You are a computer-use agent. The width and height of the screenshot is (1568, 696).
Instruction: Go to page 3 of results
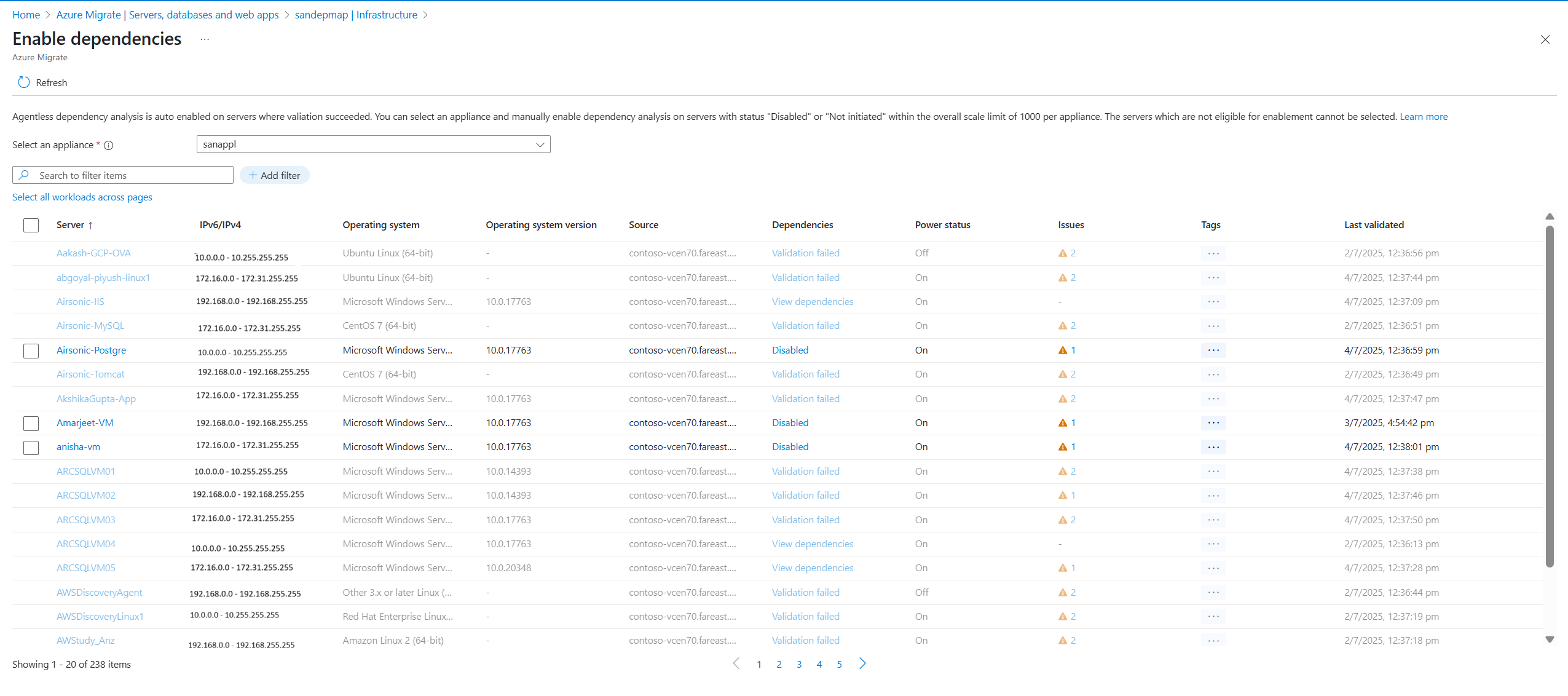pos(799,664)
